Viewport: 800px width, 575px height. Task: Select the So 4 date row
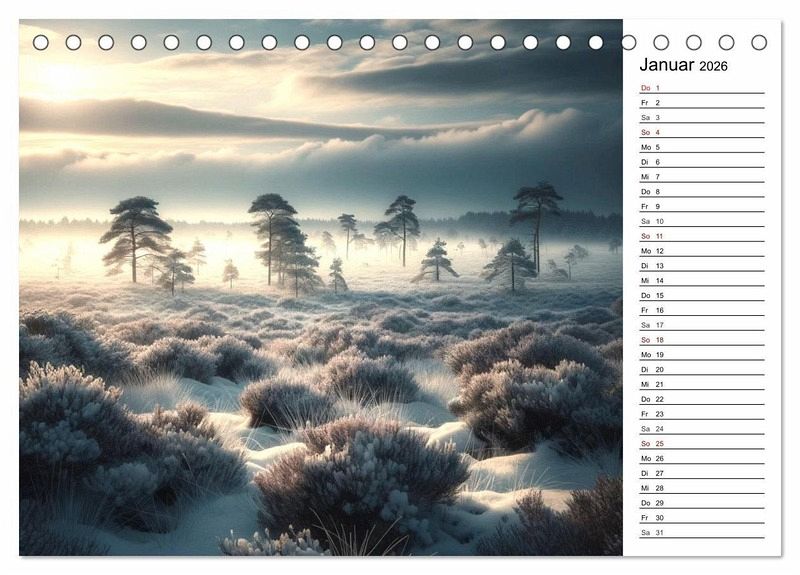pyautogui.click(x=700, y=132)
